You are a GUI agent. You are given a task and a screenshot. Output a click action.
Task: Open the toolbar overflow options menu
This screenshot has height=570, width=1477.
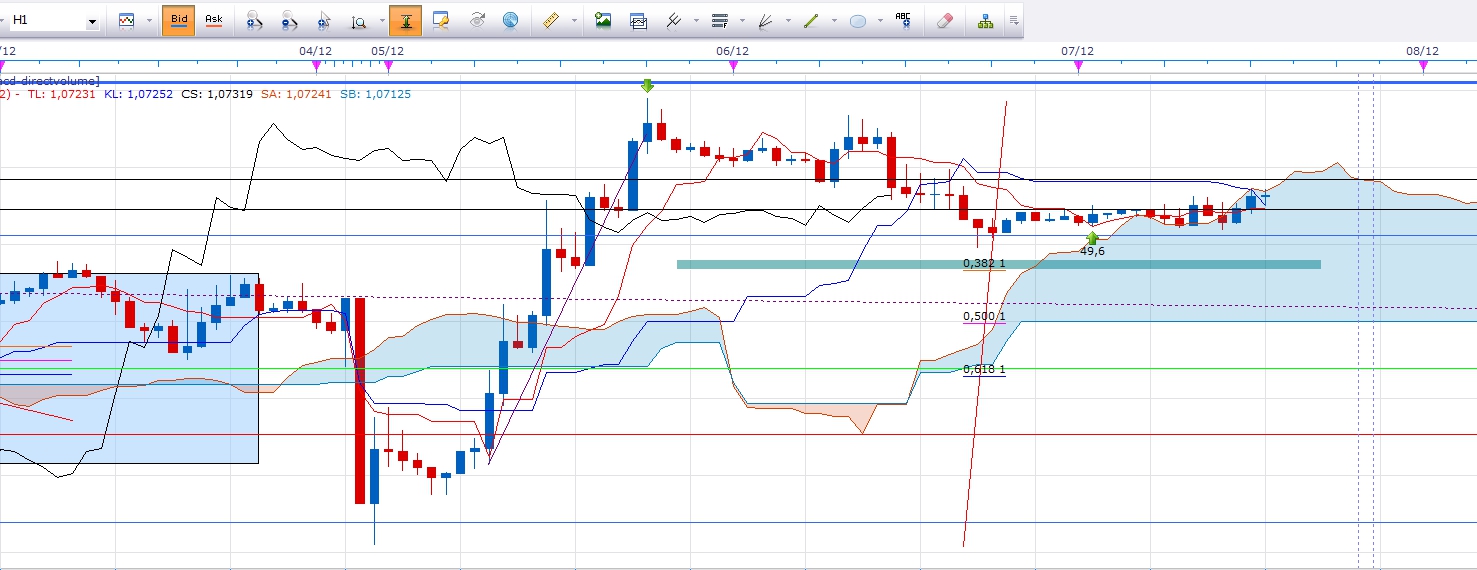1014,21
